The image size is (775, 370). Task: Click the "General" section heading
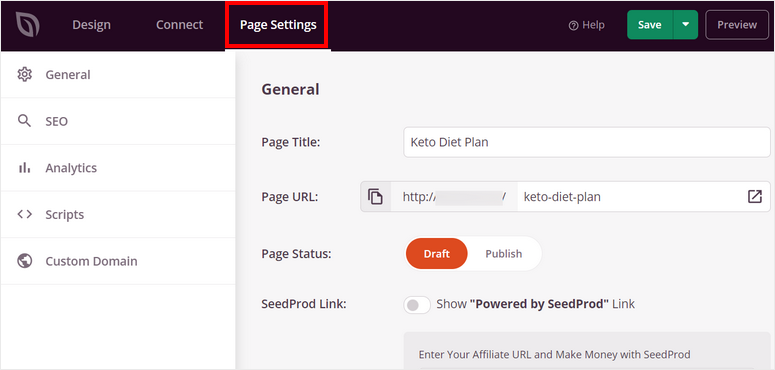pos(290,89)
